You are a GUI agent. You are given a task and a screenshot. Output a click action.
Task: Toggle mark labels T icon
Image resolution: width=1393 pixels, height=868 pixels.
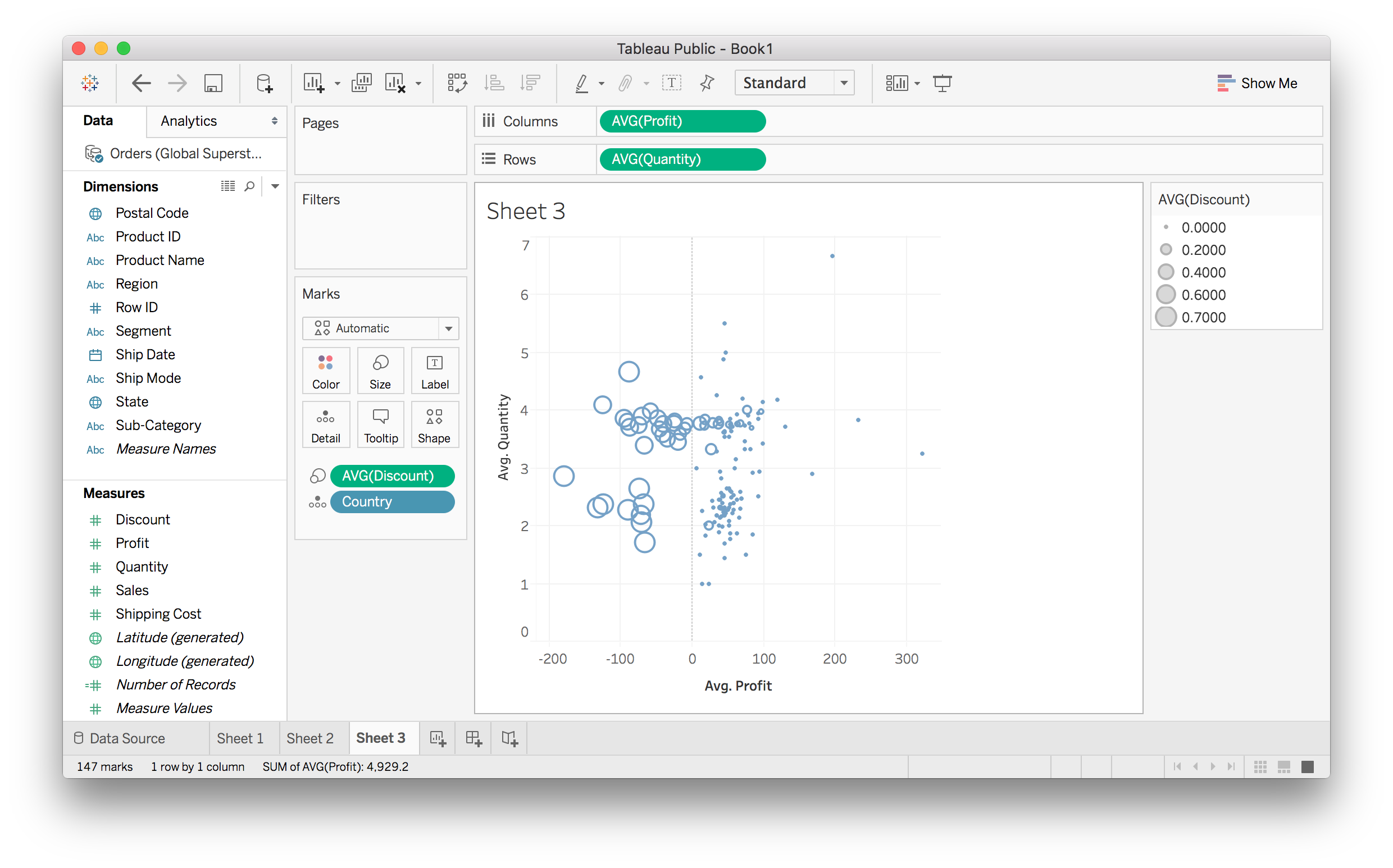(x=671, y=83)
